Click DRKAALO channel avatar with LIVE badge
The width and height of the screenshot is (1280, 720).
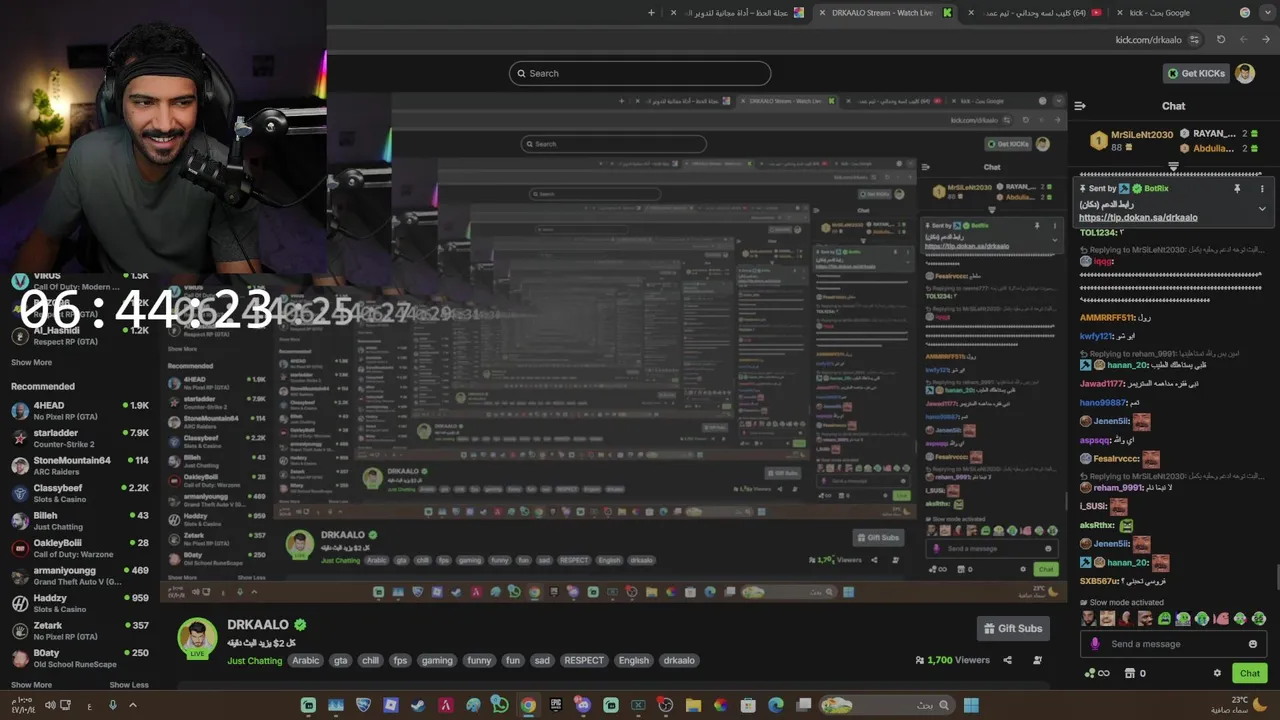[x=197, y=639]
